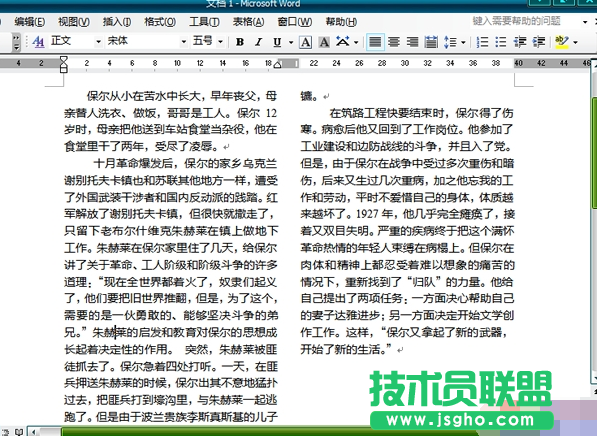Click first-line indent marker on ruler
Image resolution: width=597 pixels, height=436 pixels.
[x=64, y=59]
